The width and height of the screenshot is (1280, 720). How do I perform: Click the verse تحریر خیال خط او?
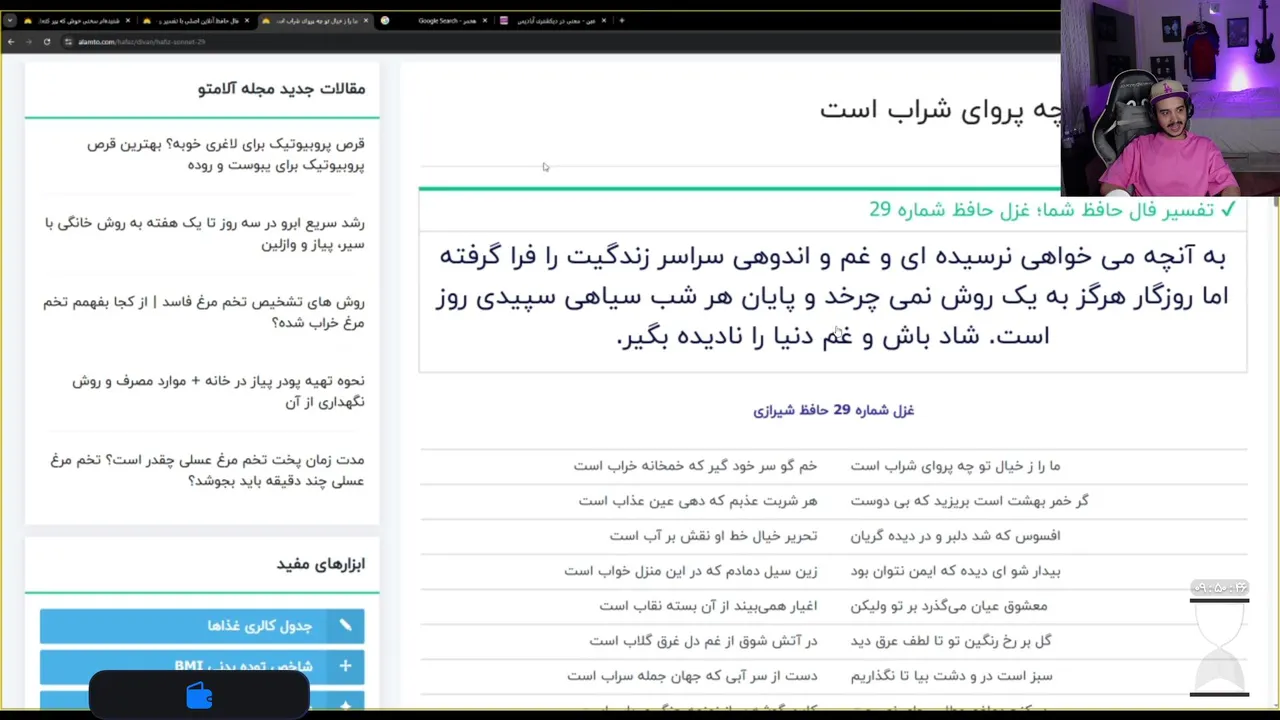point(713,536)
